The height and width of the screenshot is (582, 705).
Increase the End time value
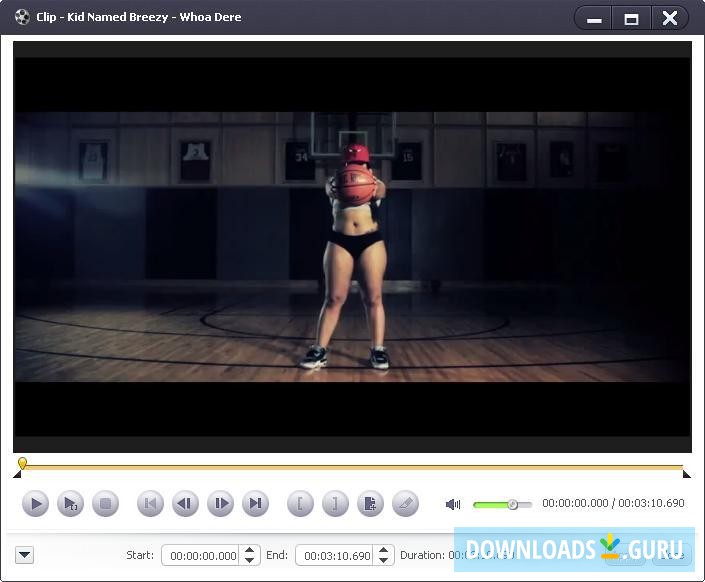pyautogui.click(x=384, y=550)
